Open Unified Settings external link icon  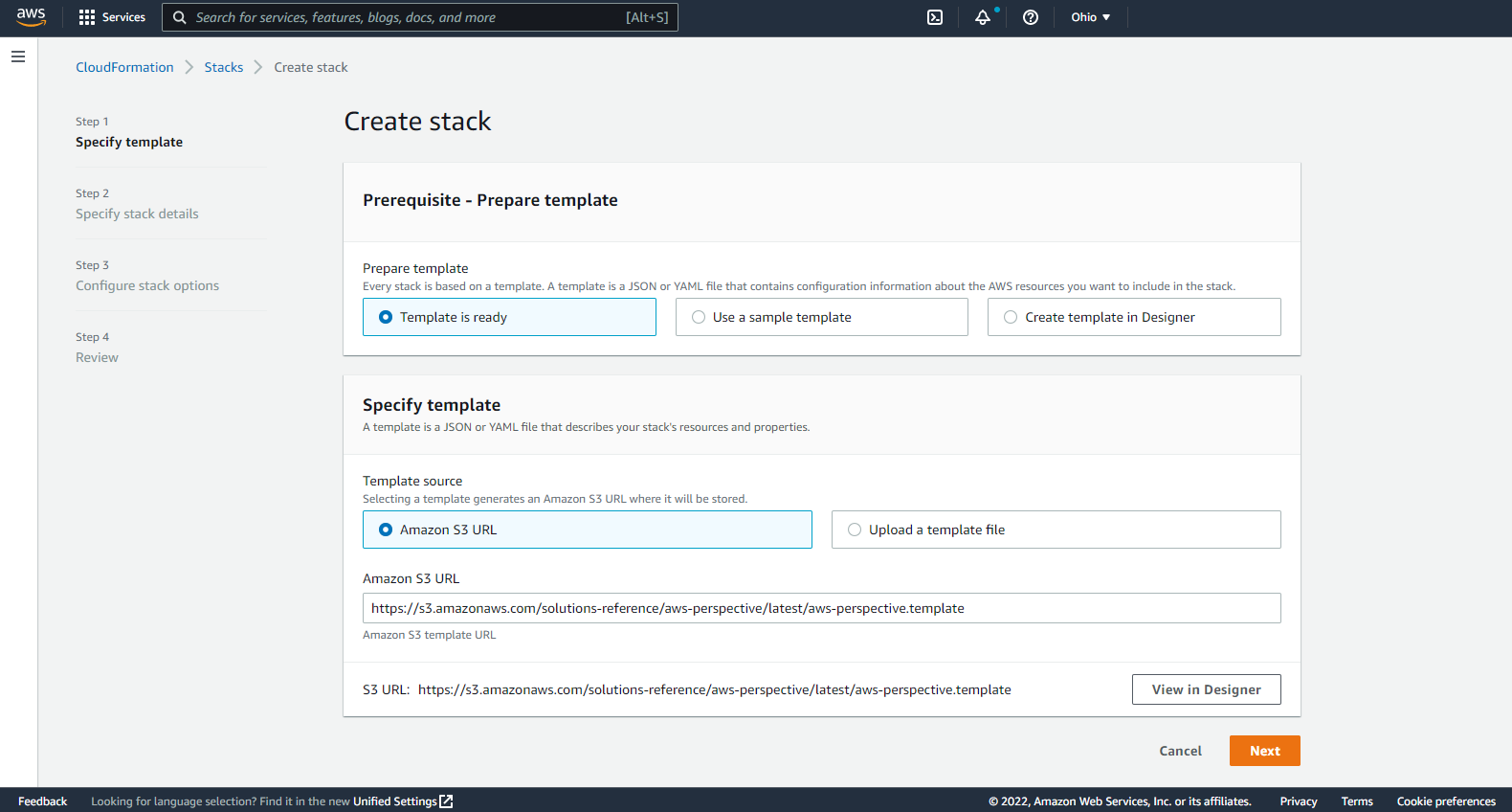[446, 801]
